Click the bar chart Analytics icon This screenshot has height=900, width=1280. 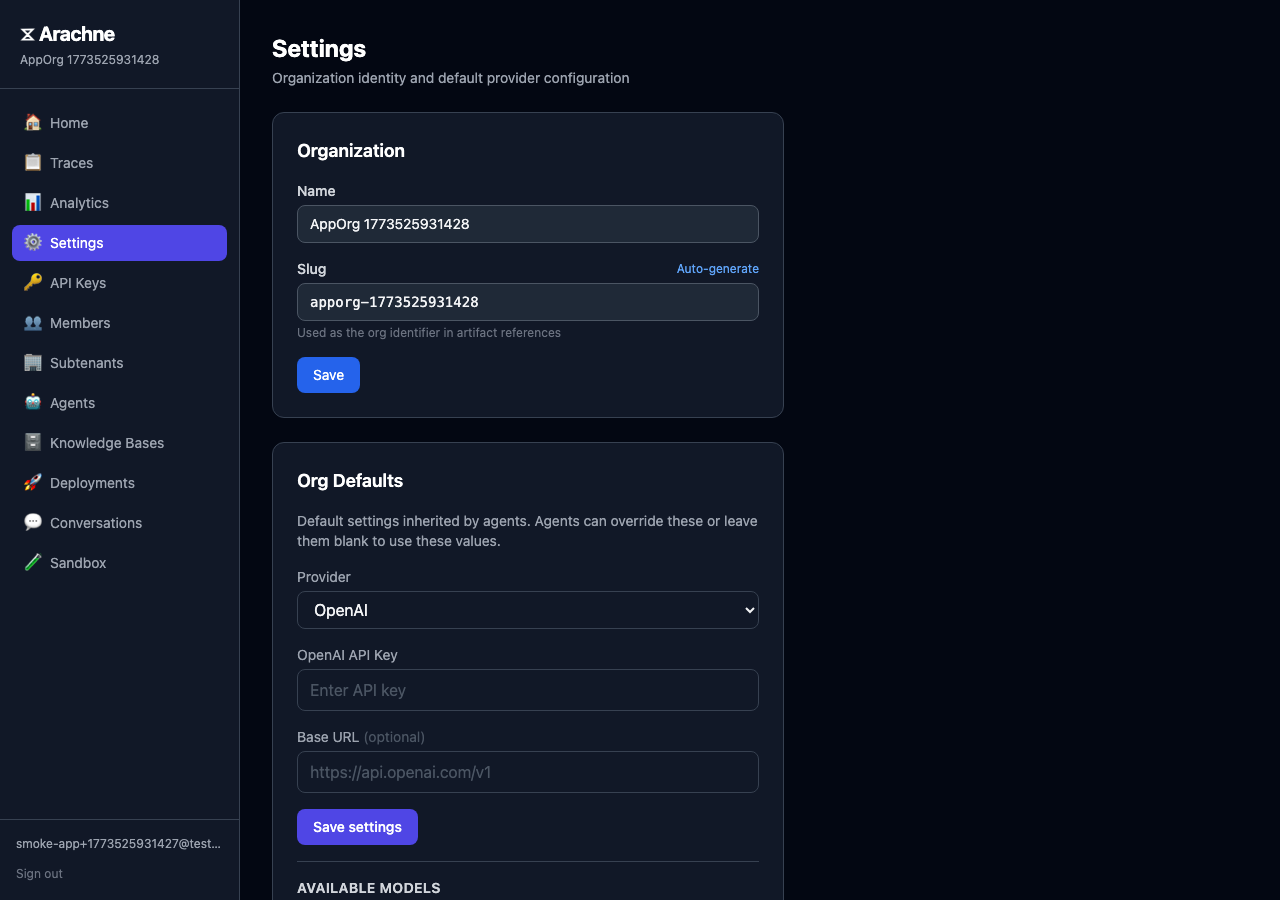tap(33, 203)
